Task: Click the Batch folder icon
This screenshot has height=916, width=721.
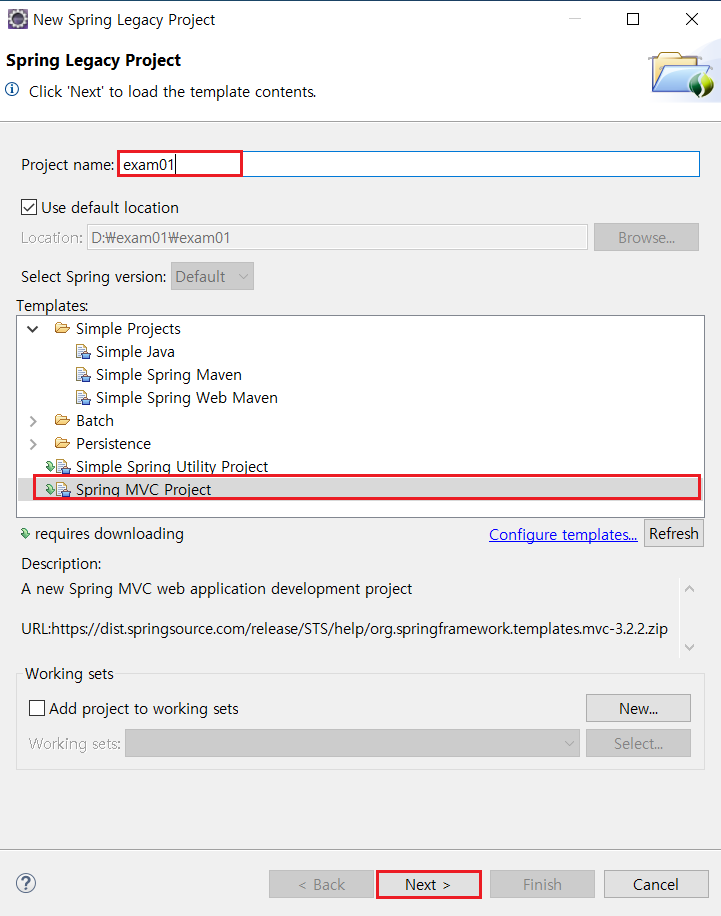Action: pos(63,420)
